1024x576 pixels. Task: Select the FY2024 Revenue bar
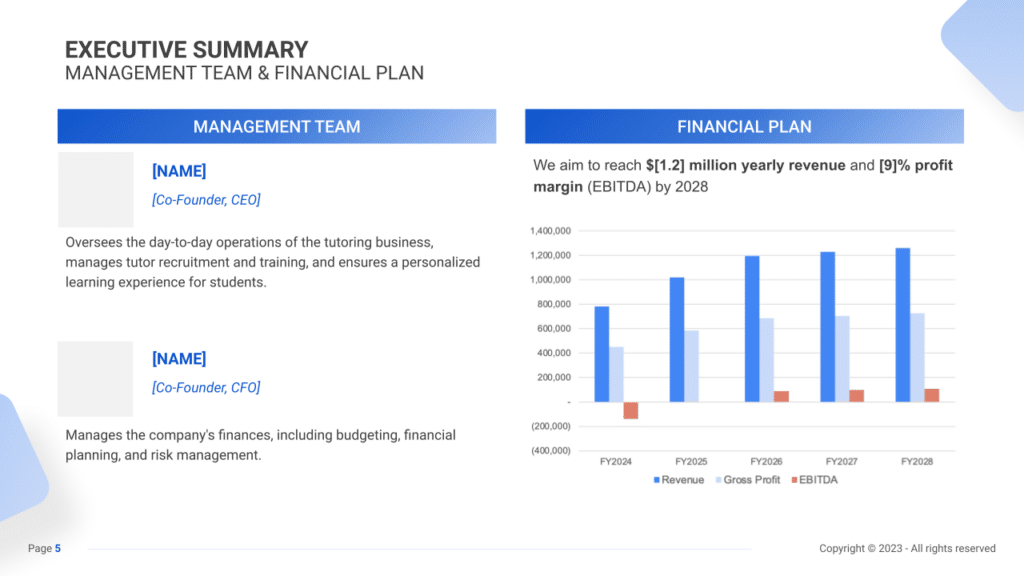click(x=601, y=354)
